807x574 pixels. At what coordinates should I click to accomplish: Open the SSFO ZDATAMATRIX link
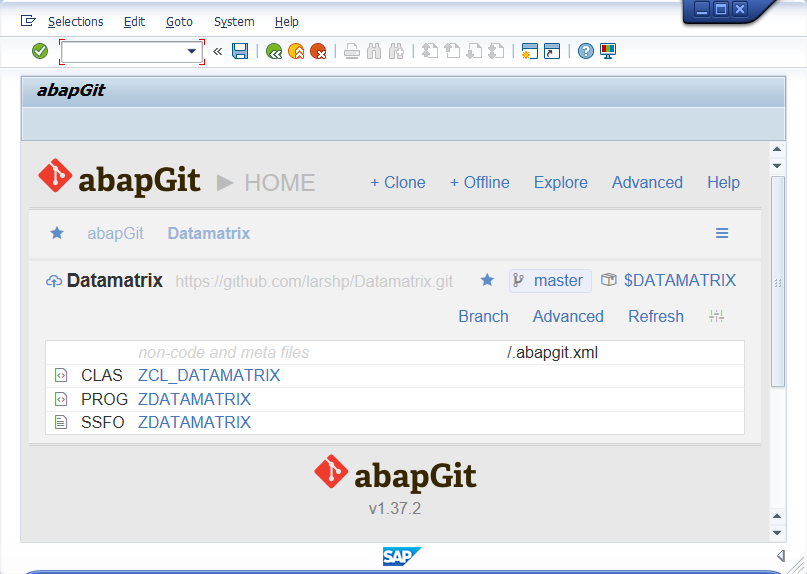coord(195,422)
